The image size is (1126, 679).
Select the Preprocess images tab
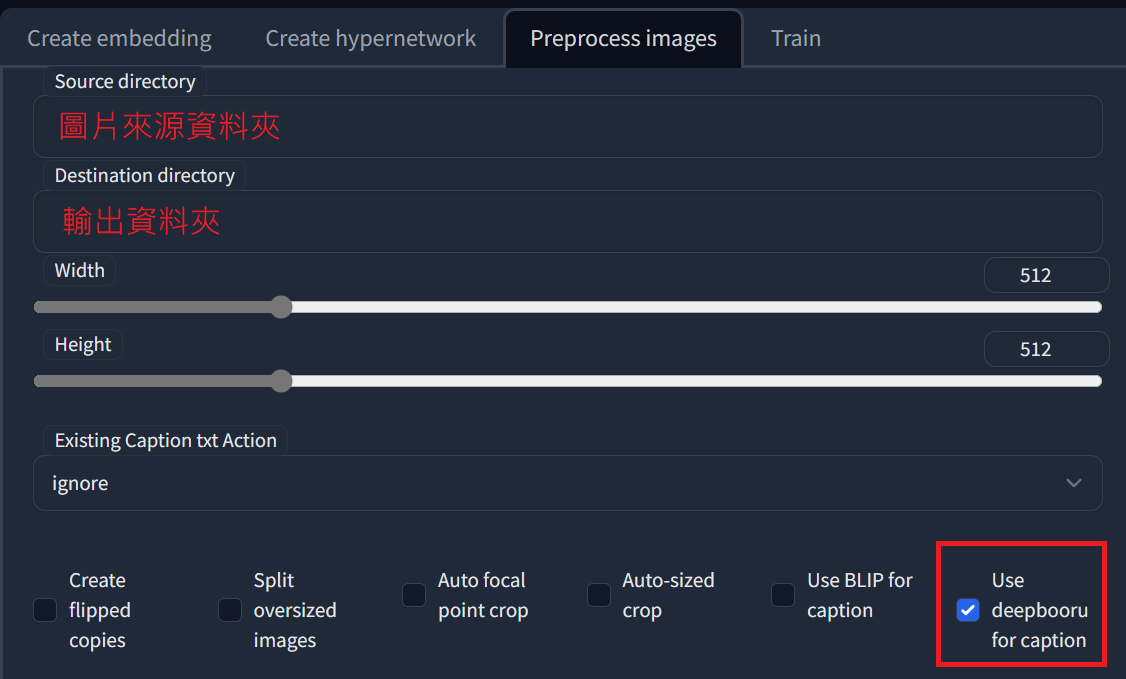(623, 38)
